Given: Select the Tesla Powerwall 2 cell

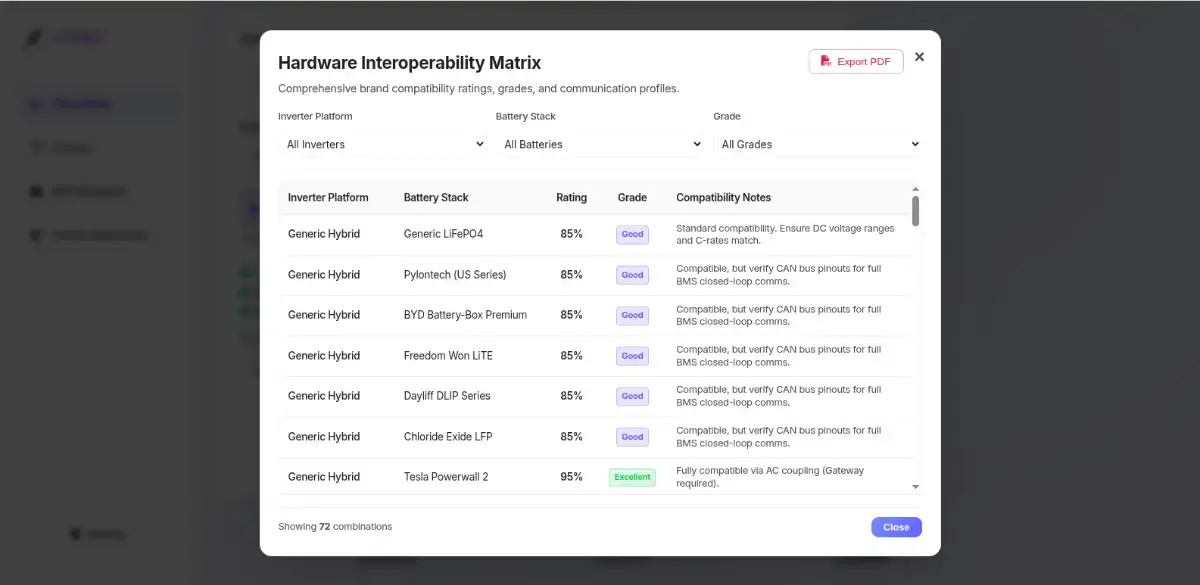Looking at the screenshot, I should [x=446, y=477].
